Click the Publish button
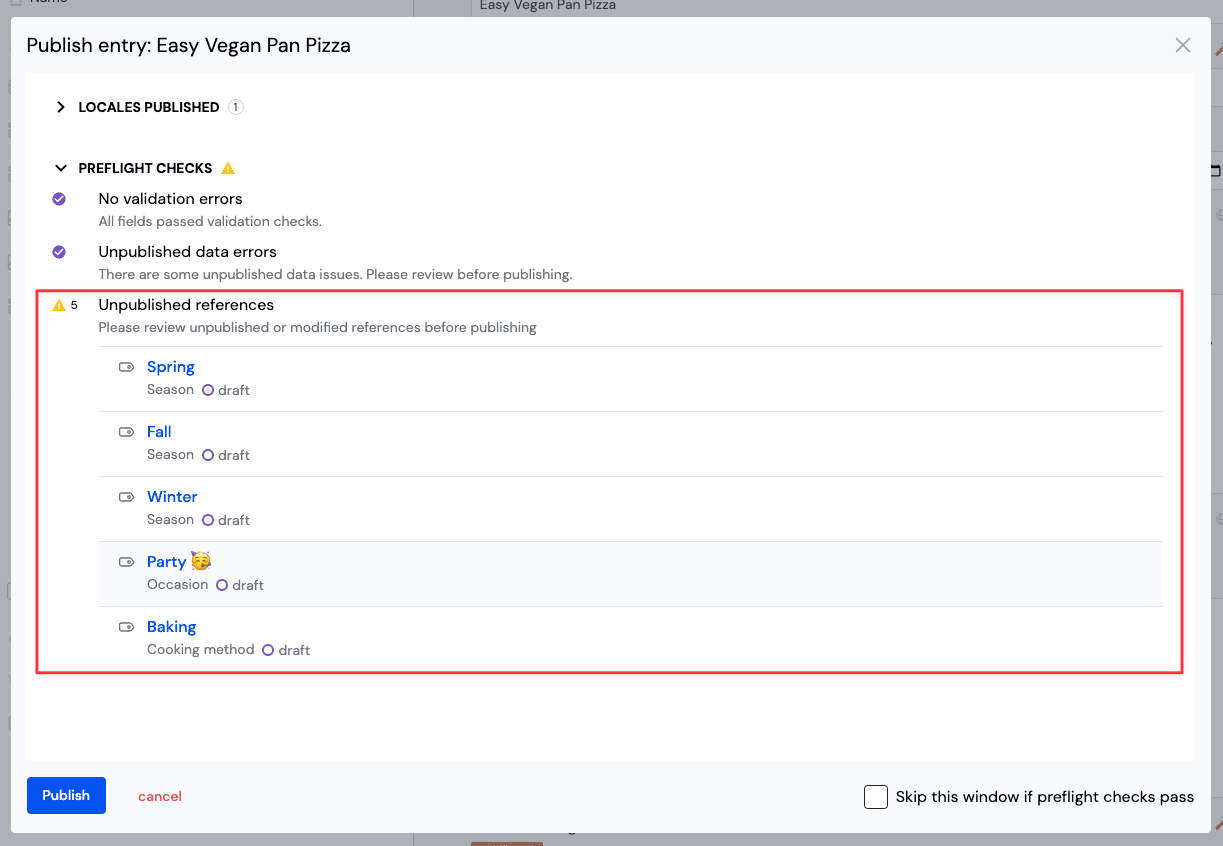Screen dimensions: 1223x846 (x=66, y=795)
